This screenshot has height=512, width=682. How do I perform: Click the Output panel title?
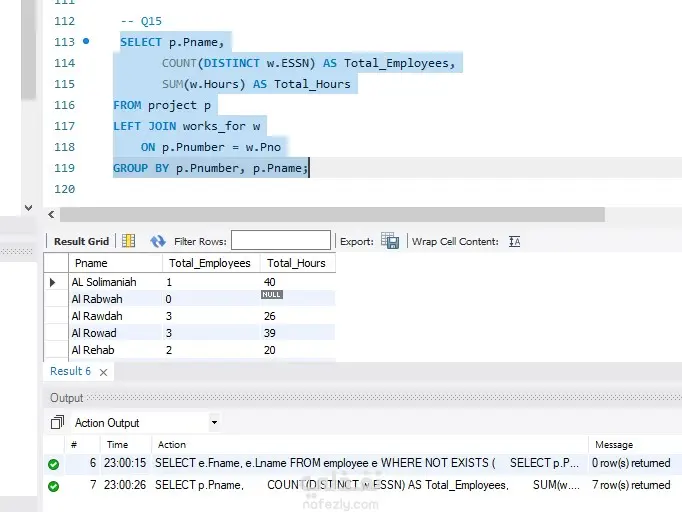pos(67,398)
